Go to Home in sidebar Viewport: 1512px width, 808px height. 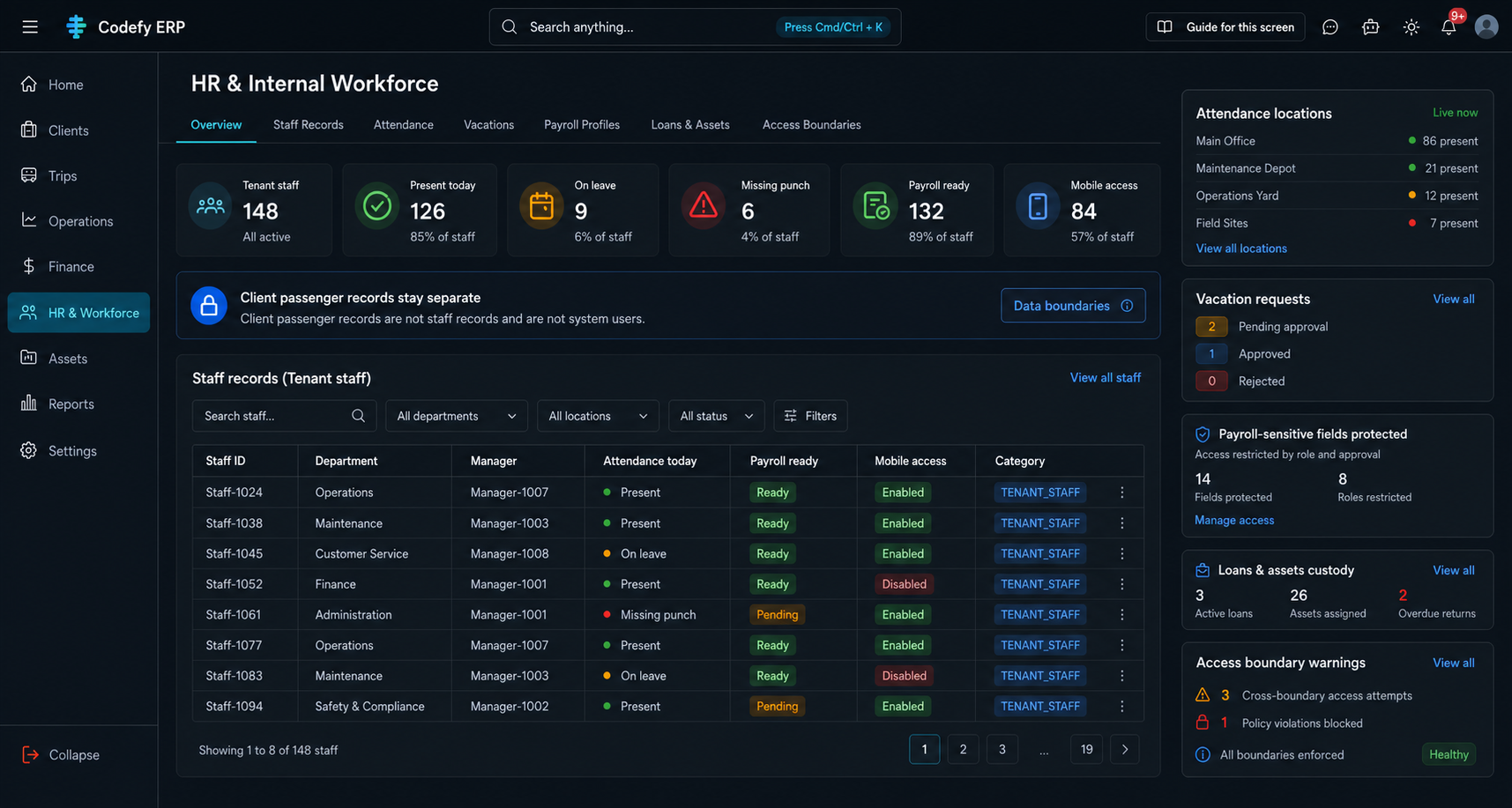coord(78,85)
